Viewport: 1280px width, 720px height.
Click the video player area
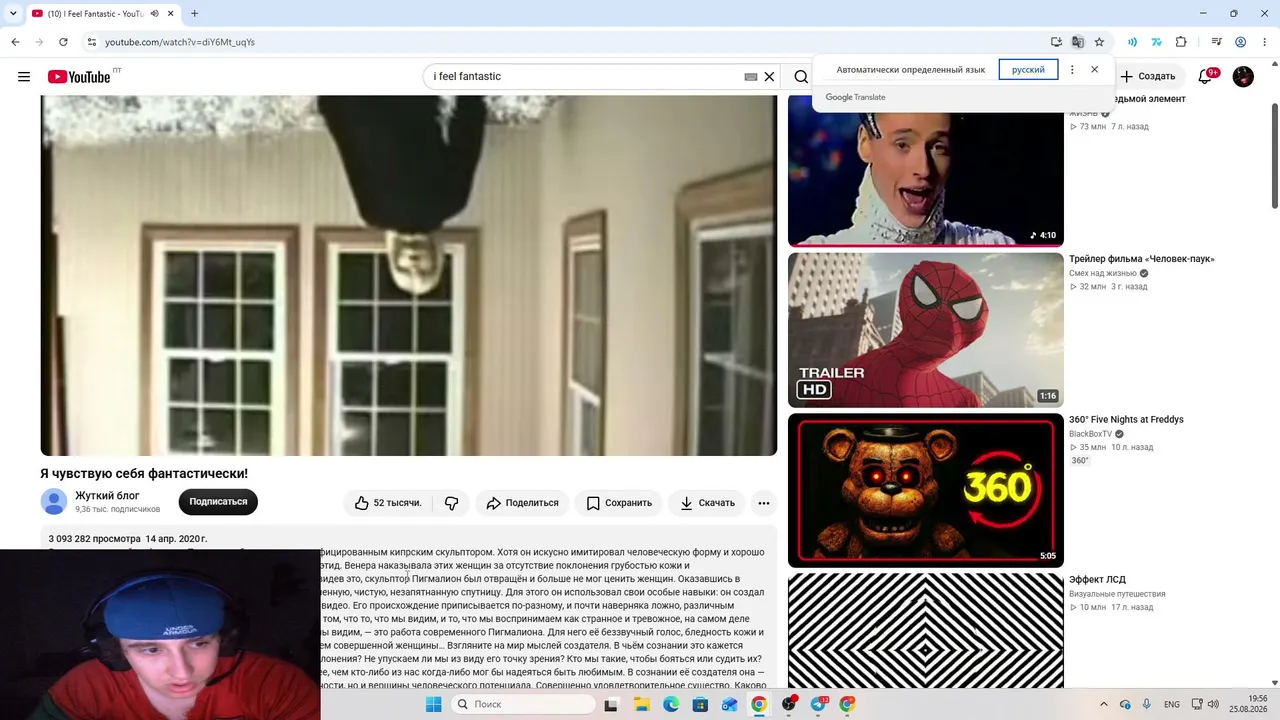click(x=408, y=276)
